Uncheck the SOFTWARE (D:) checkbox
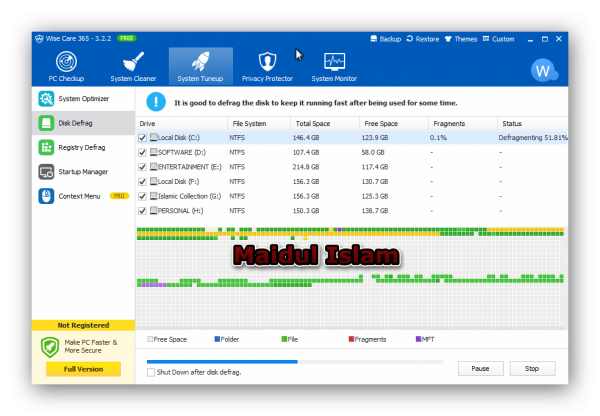Screen dimensions: 600x416 point(142,152)
